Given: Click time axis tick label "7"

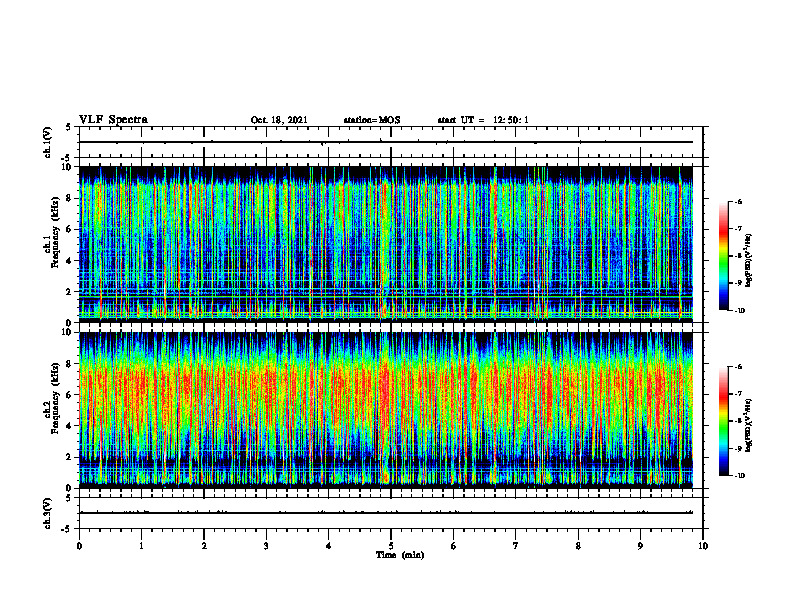Looking at the screenshot, I should 516,546.
